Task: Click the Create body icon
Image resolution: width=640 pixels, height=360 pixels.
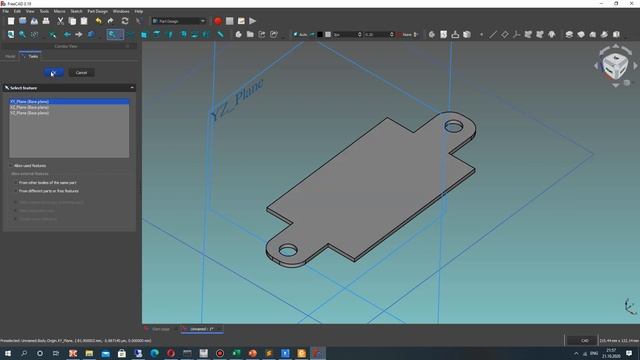Action: pyautogui.click(x=432, y=35)
